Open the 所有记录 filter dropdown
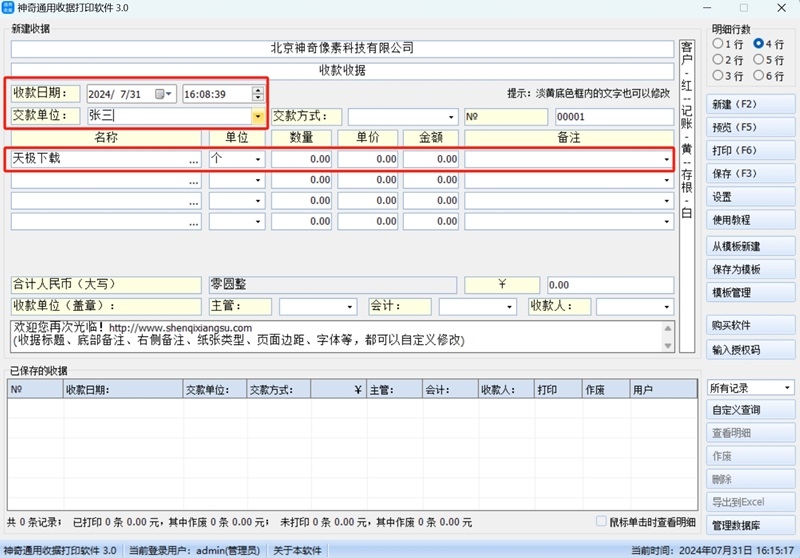This screenshot has width=800, height=558. (751, 388)
